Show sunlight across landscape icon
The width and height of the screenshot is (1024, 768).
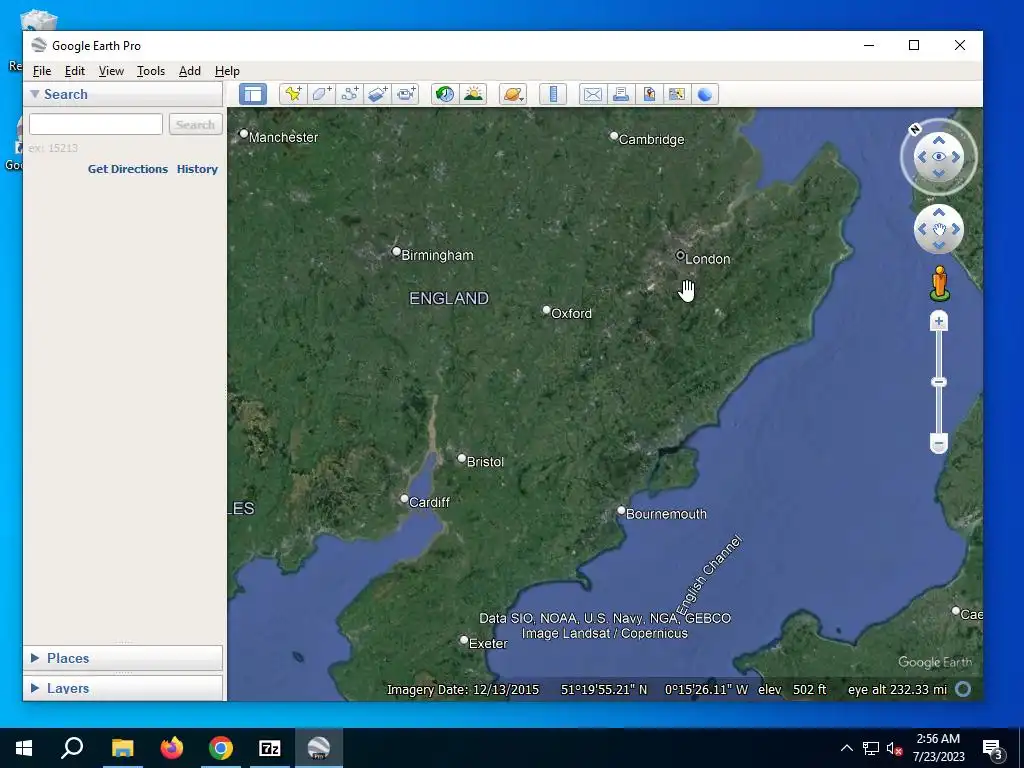473,94
